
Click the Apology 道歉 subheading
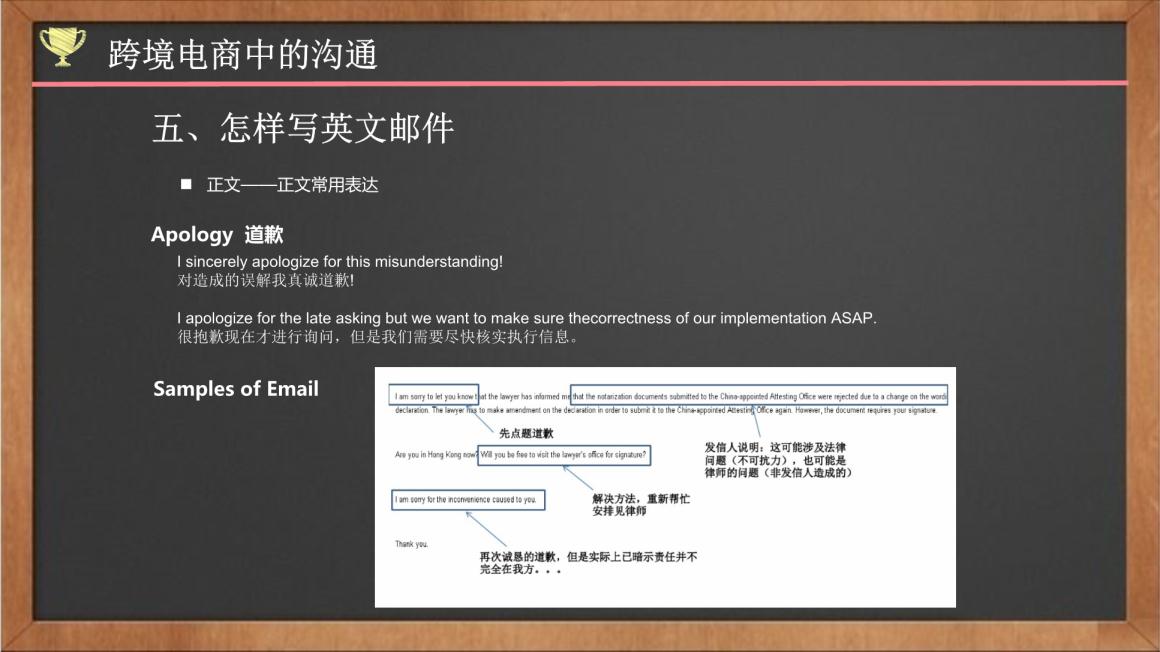pos(217,235)
